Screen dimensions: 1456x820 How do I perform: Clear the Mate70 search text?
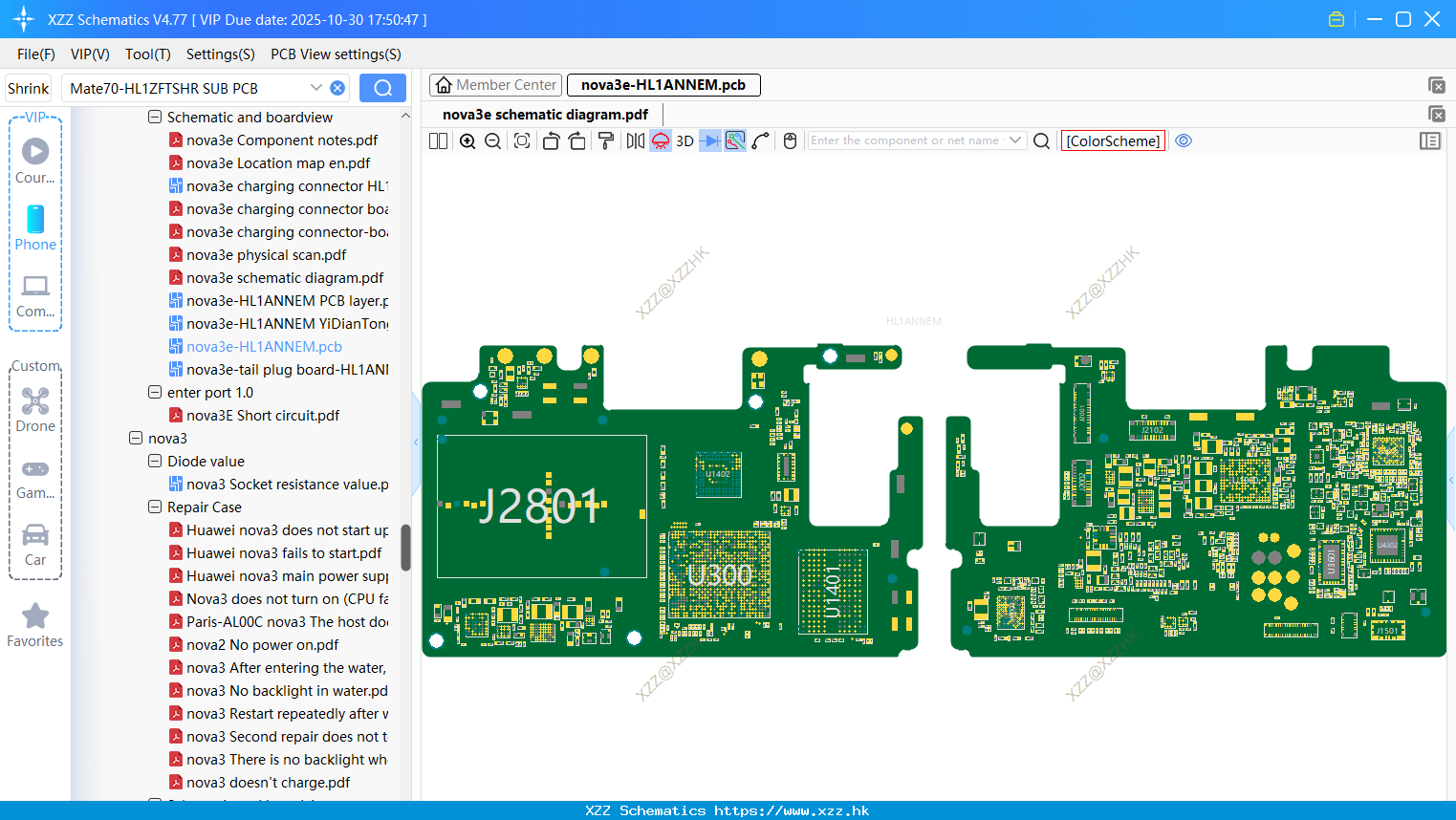[337, 88]
